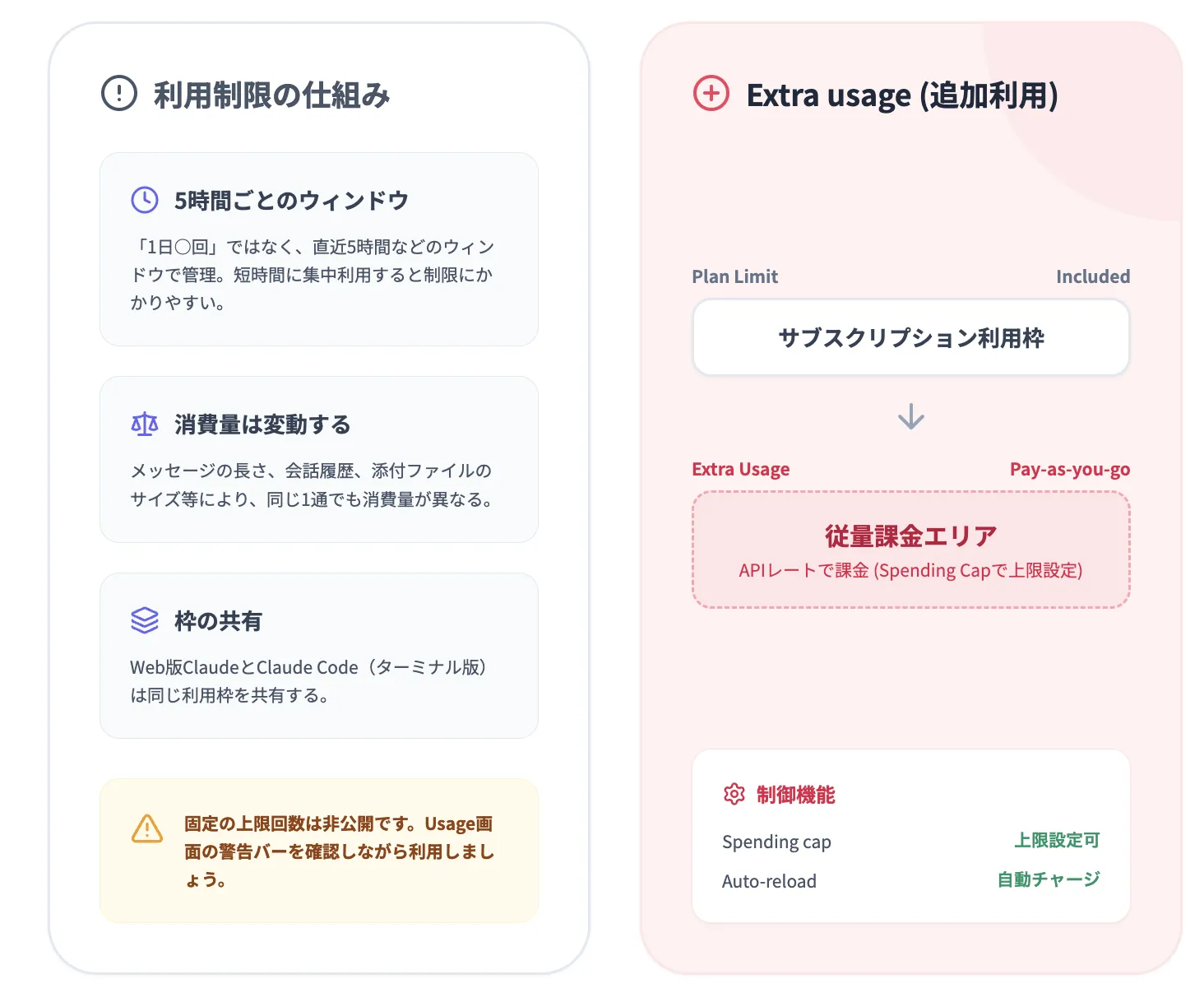
Task: Select the balance scales icon next to 消費量は変動する
Action: [144, 424]
